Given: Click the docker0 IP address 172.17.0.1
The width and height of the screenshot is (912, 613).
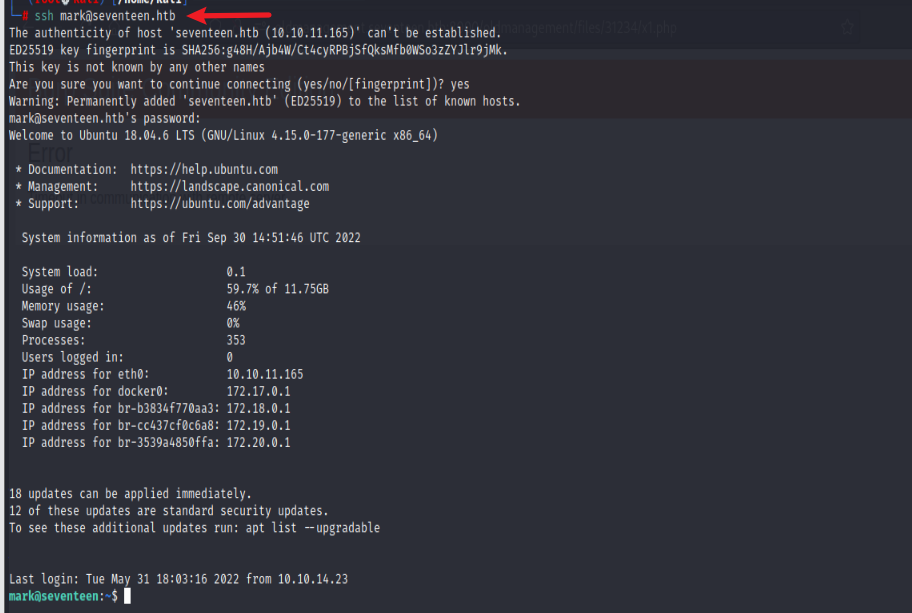Looking at the screenshot, I should tap(258, 391).
